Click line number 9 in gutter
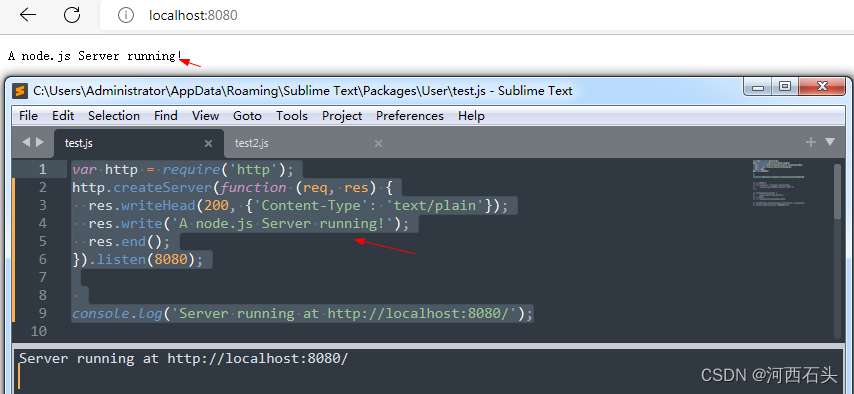The image size is (854, 394). tap(42, 313)
